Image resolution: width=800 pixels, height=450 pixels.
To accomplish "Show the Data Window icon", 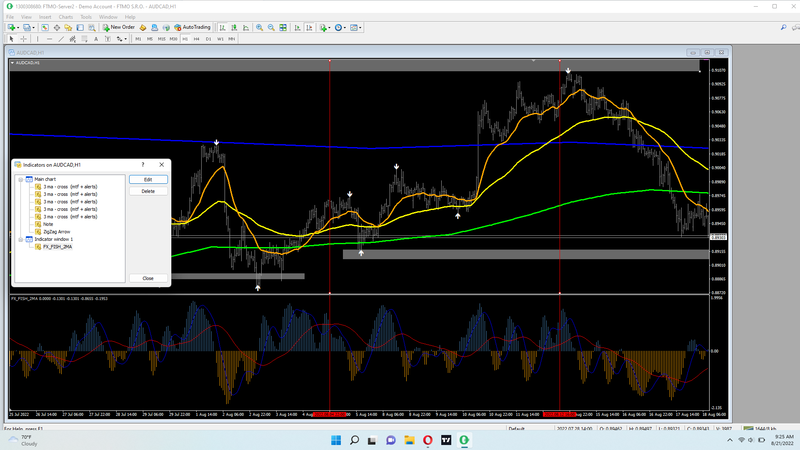I will (x=57, y=28).
